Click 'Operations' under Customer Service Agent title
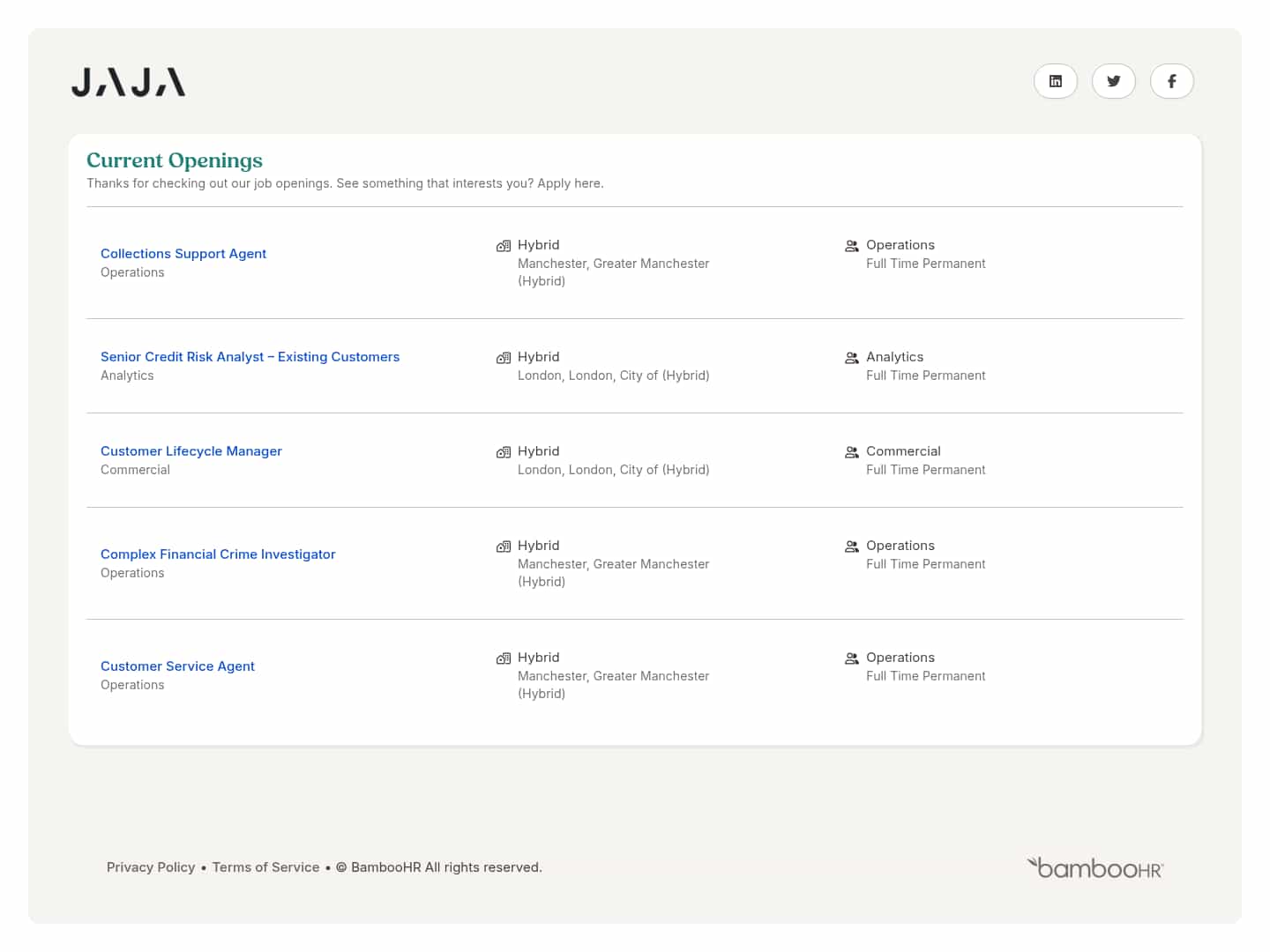Viewport: 1270px width, 952px height. click(132, 685)
